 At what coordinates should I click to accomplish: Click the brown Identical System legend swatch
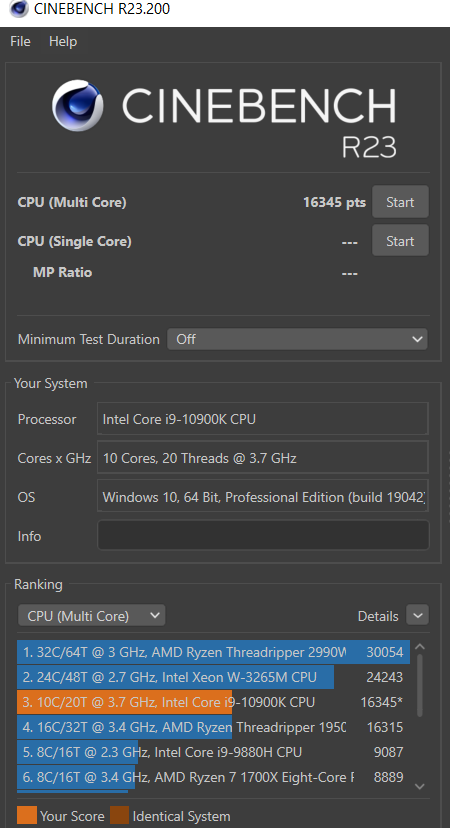pyautogui.click(x=119, y=815)
